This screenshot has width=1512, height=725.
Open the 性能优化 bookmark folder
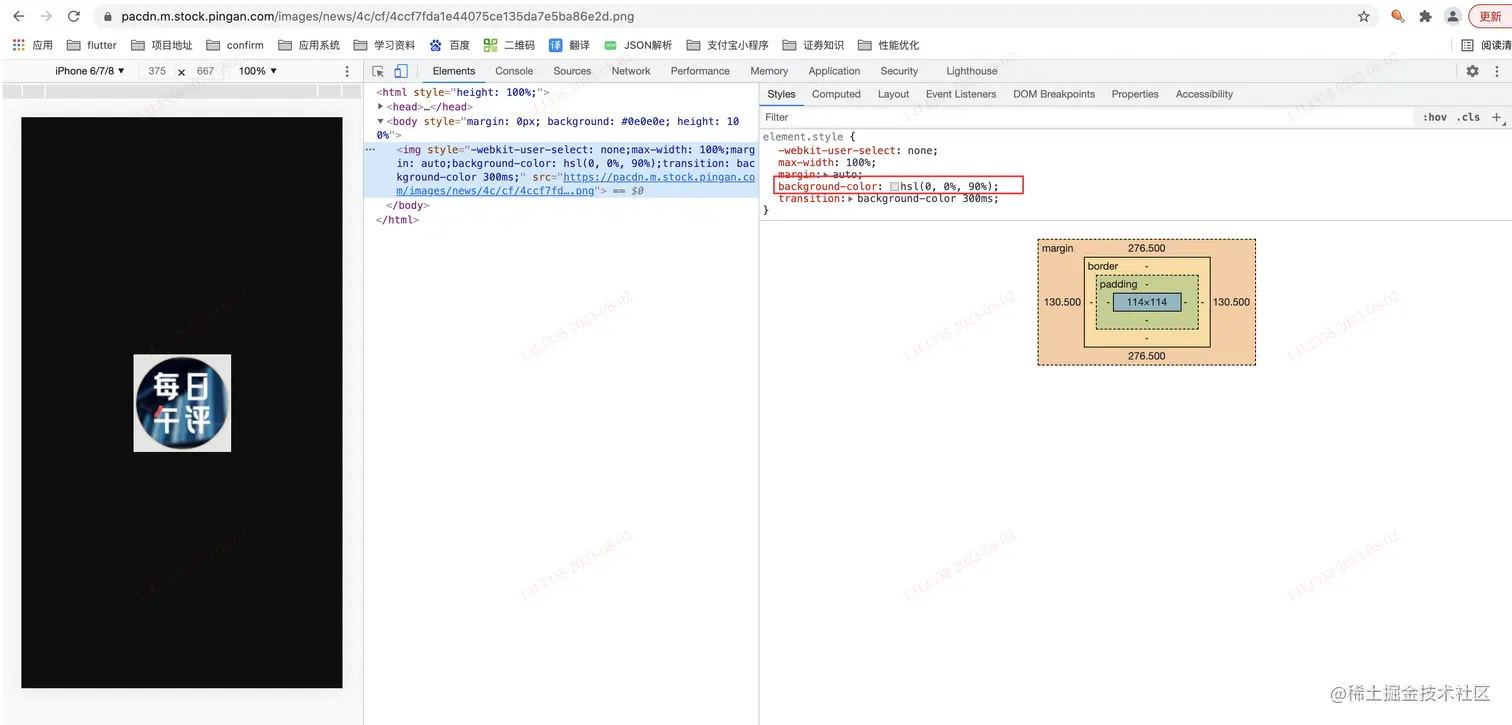(888, 45)
